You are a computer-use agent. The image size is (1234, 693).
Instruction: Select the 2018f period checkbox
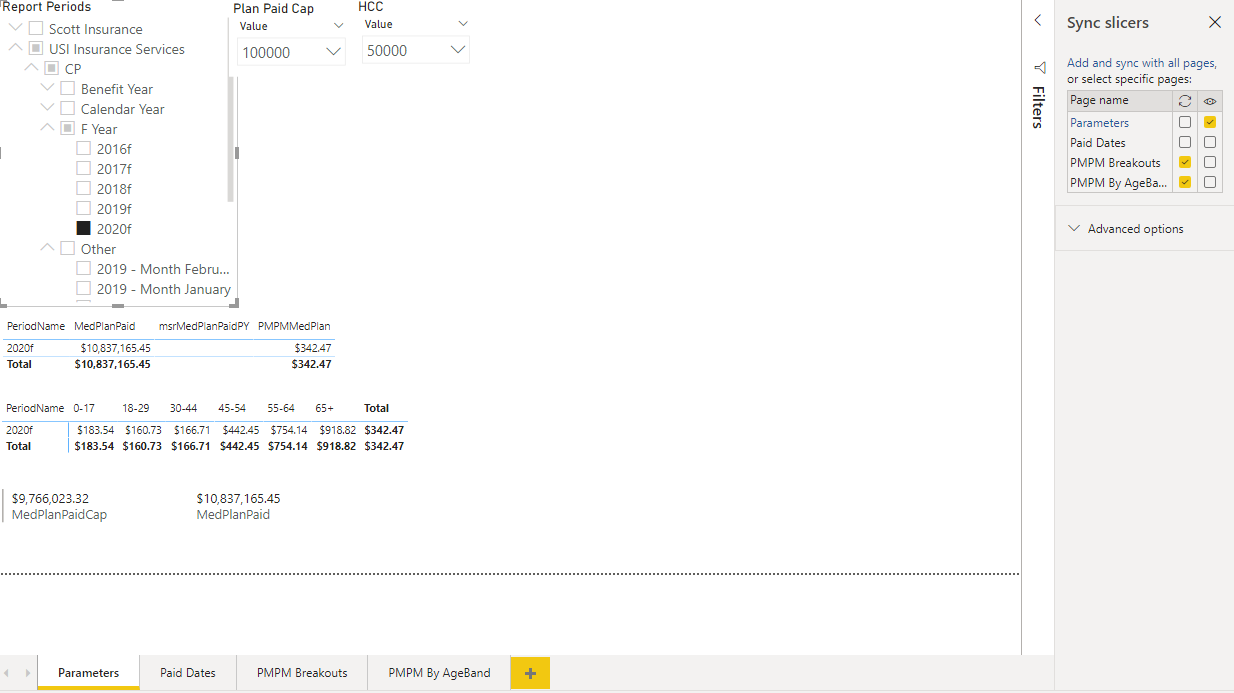click(x=84, y=188)
